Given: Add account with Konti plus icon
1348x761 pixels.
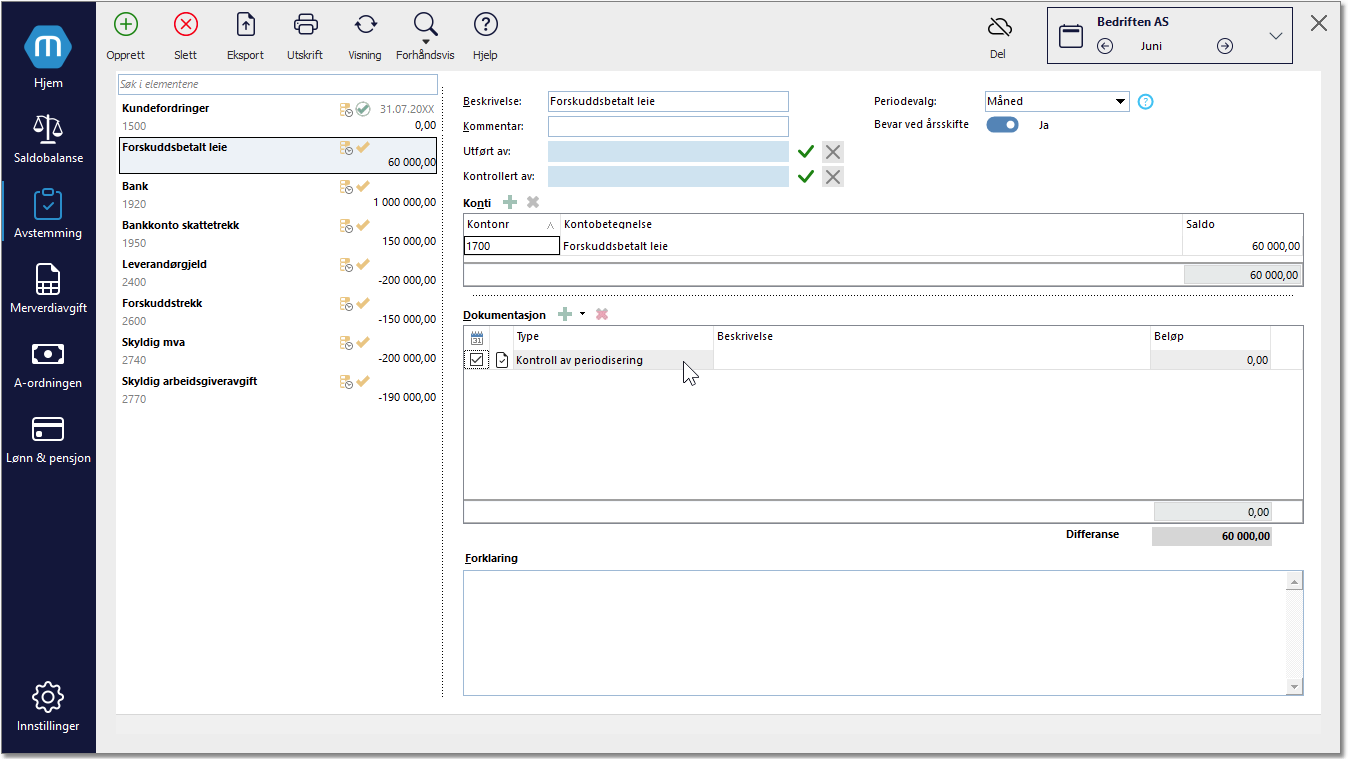Looking at the screenshot, I should tap(510, 202).
